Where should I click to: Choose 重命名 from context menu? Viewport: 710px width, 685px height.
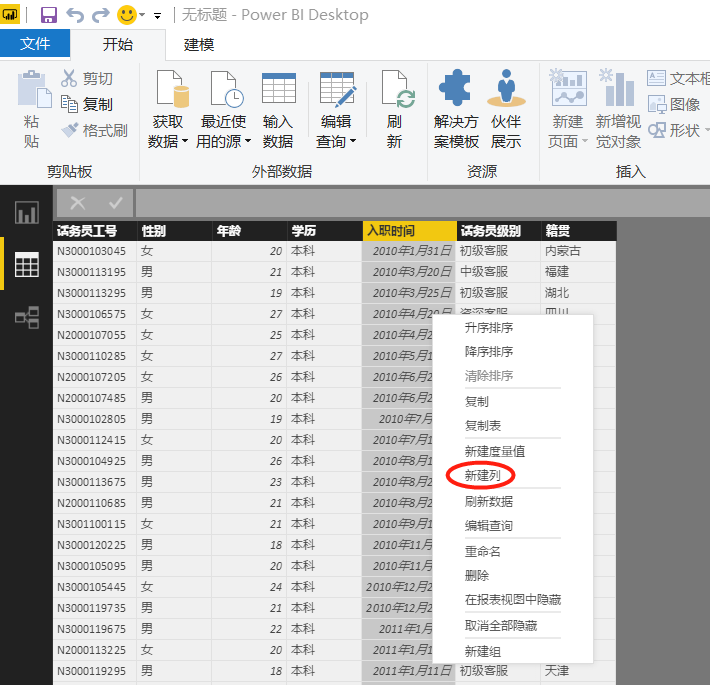483,551
